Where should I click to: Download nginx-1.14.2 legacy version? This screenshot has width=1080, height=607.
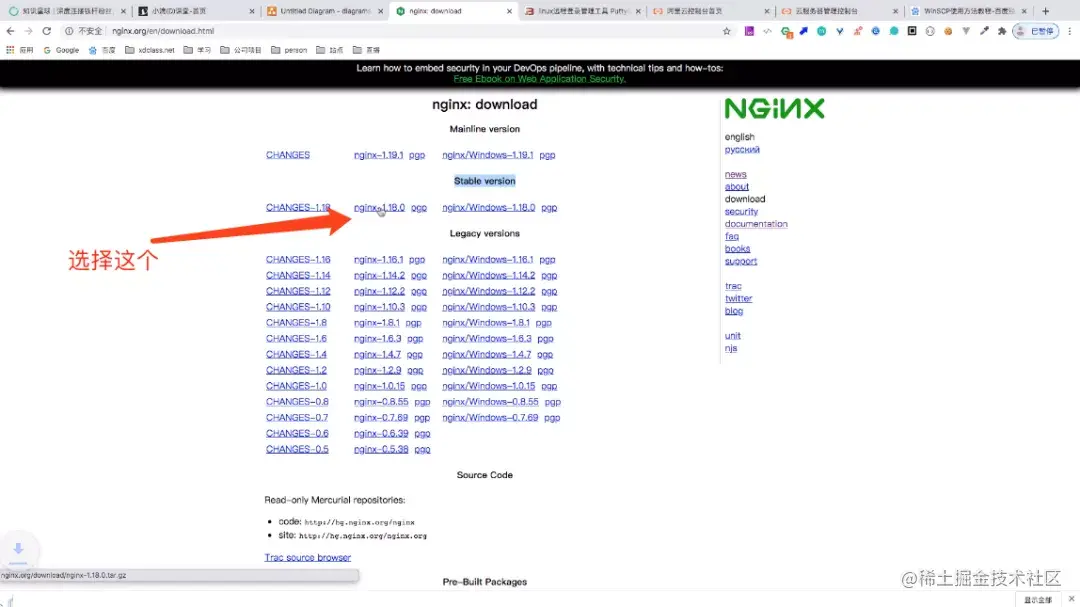coord(380,276)
